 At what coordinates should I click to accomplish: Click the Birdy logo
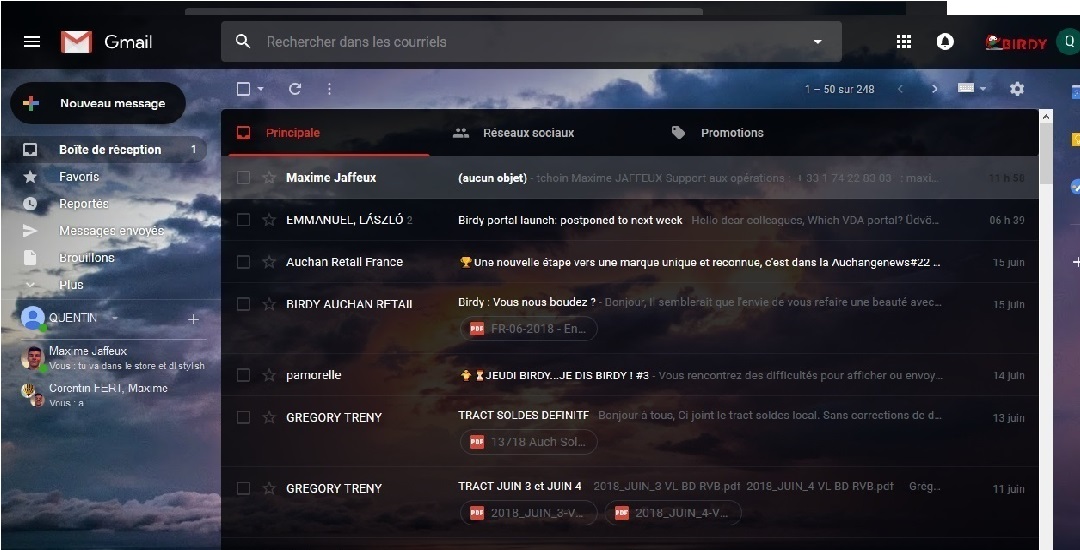point(1016,43)
